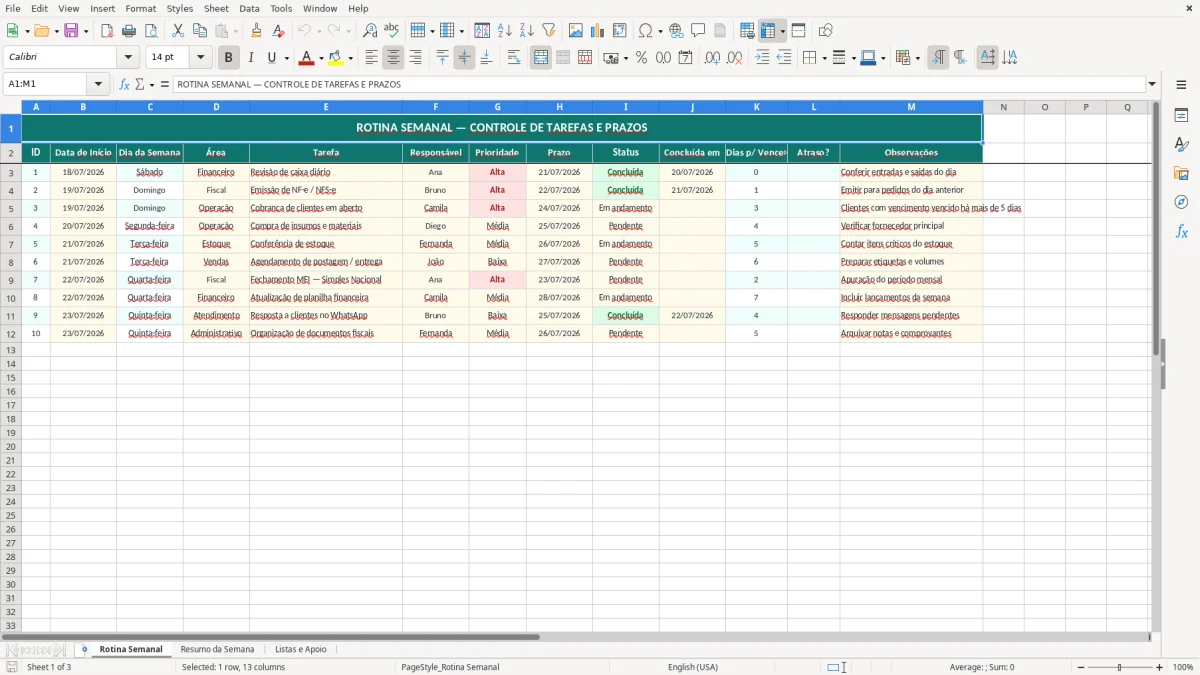
Task: Open the Function Wizard fx icon
Action: (x=125, y=84)
